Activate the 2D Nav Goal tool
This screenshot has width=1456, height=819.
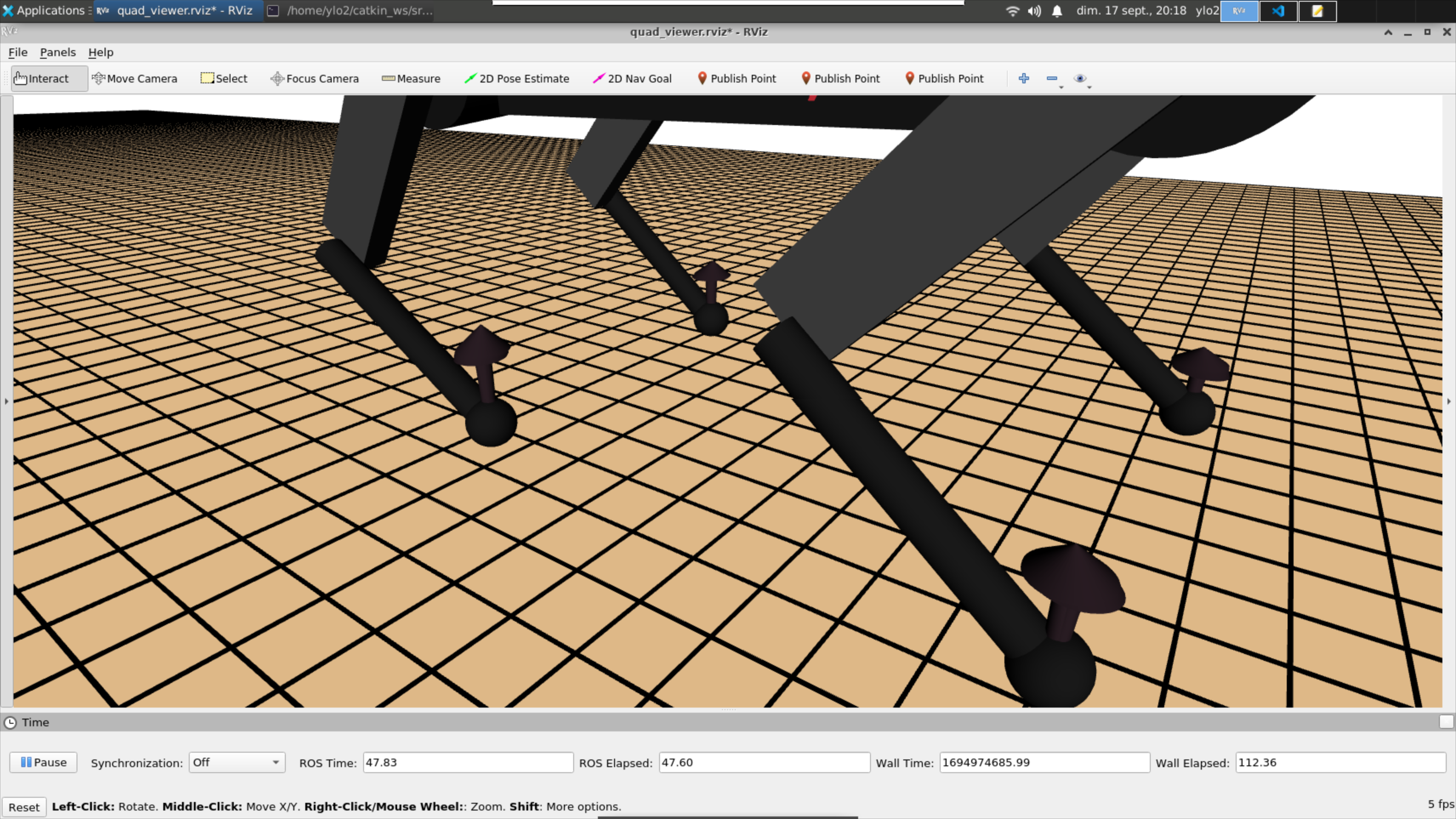pos(633,79)
